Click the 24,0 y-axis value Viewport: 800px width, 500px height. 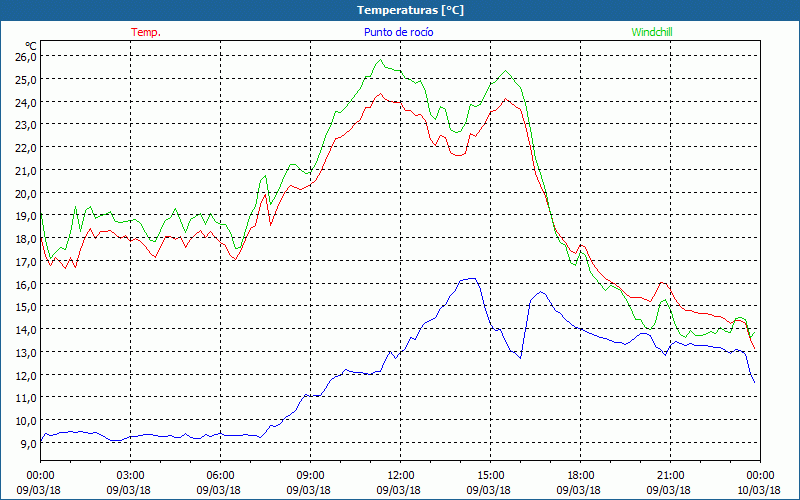coord(26,102)
